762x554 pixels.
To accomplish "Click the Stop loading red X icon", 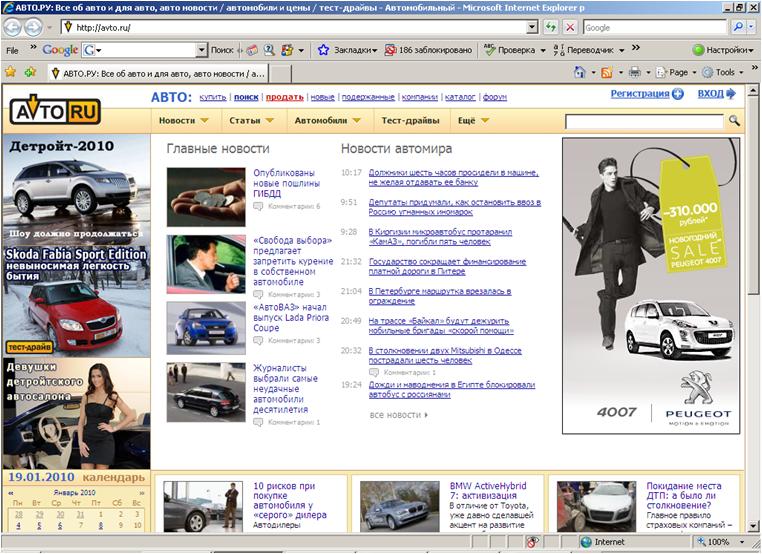I will coord(570,27).
